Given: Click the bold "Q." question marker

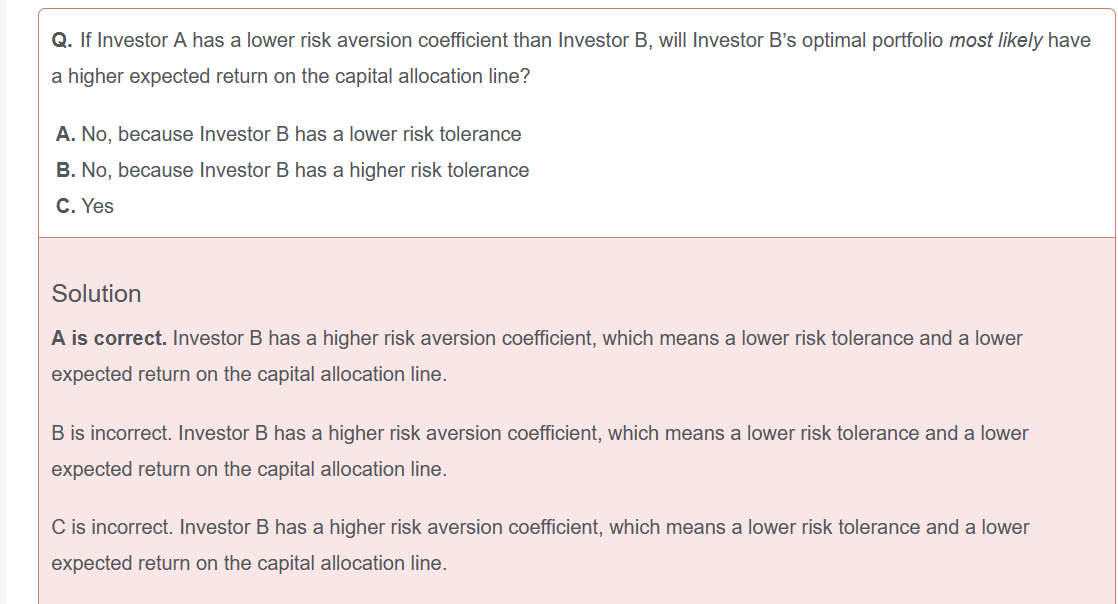Looking at the screenshot, I should coord(62,41).
